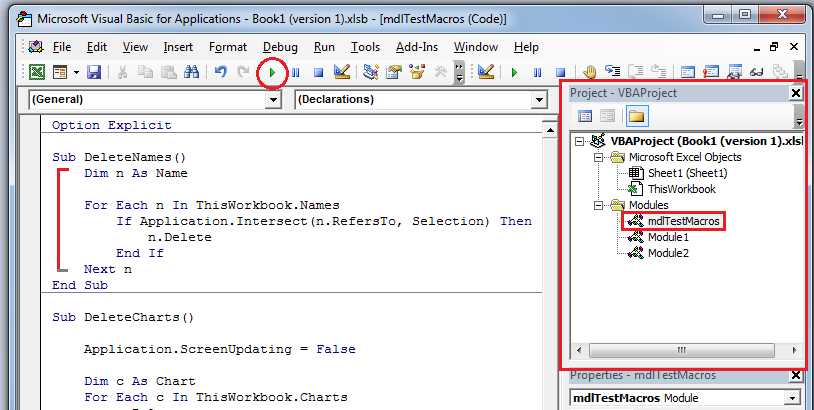Click the 'Sub DeleteCharts()' code line
This screenshot has width=814, height=410.
tap(123, 317)
